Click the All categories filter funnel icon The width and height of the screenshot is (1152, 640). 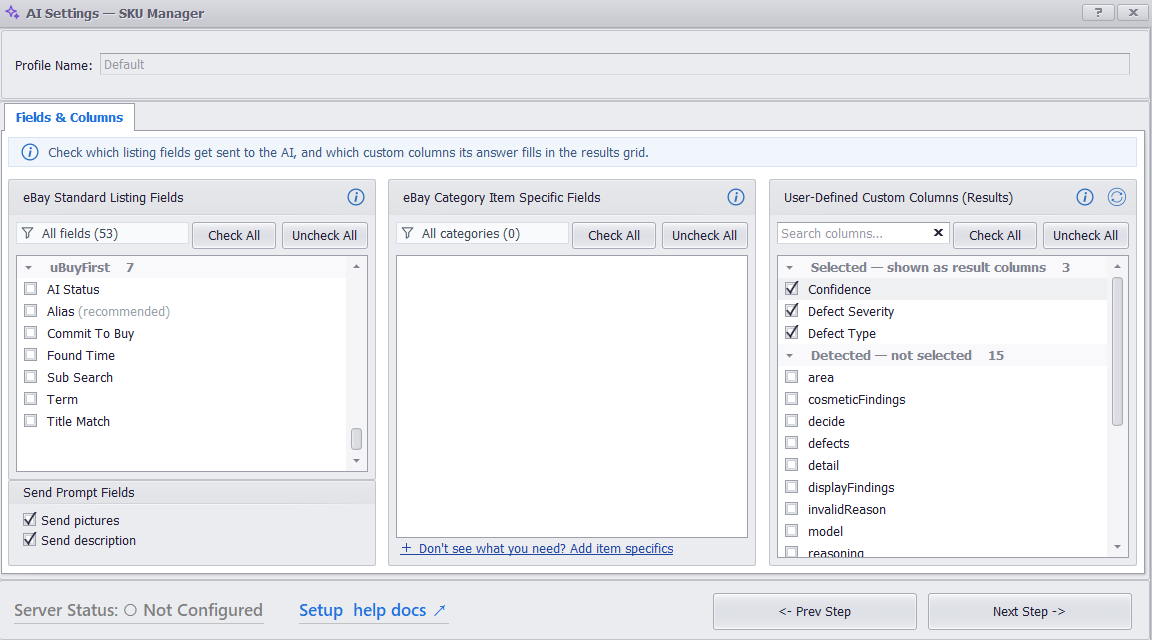pos(408,234)
